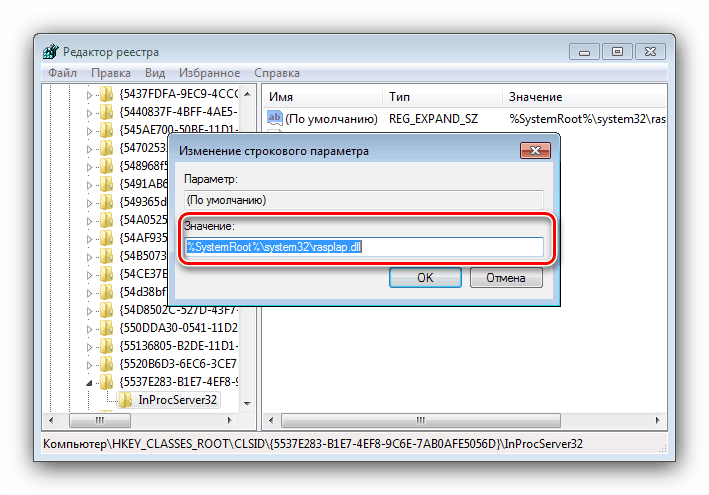Click the folder icon of {54d38bf key

[x=106, y=292]
